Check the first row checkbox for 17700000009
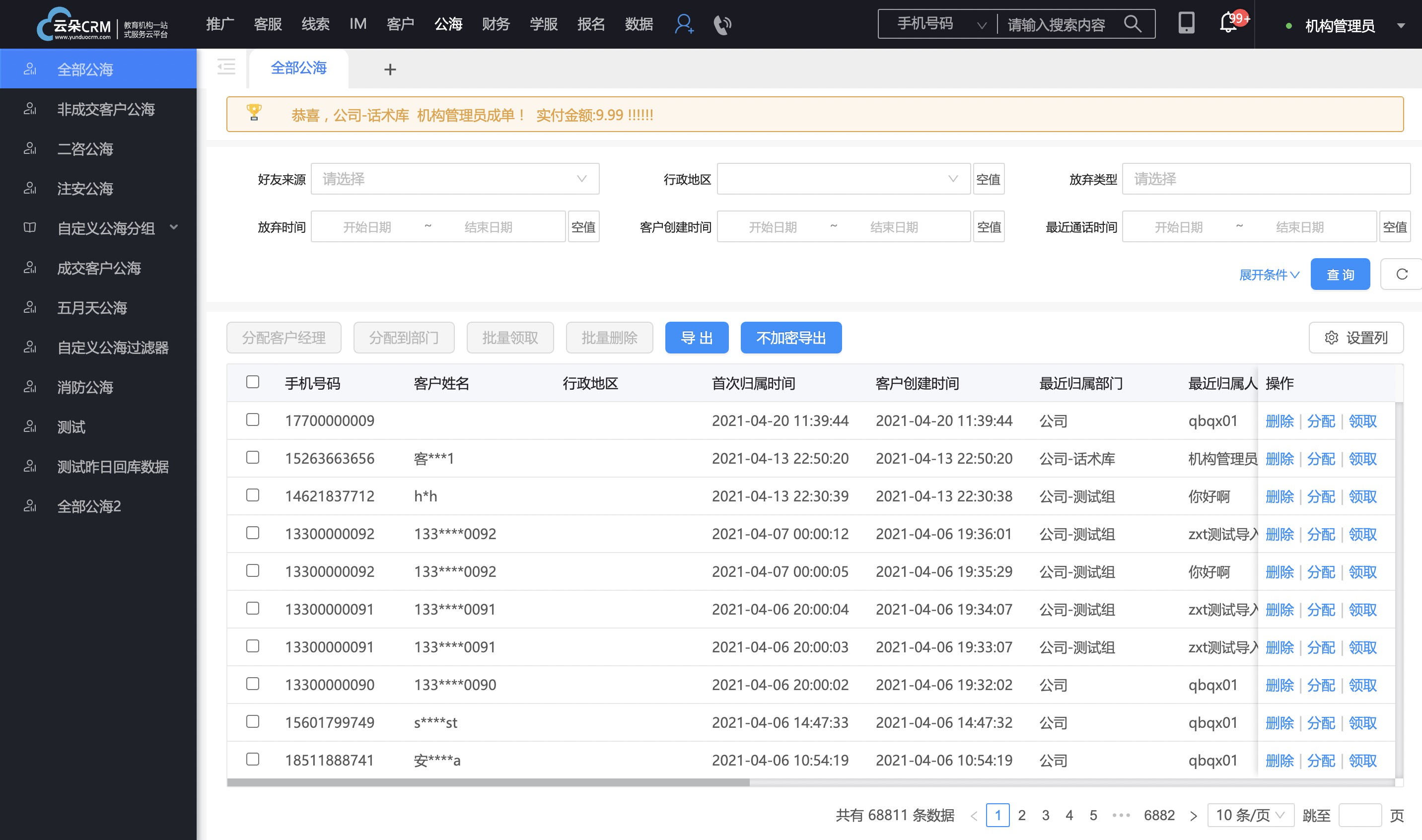 point(253,419)
